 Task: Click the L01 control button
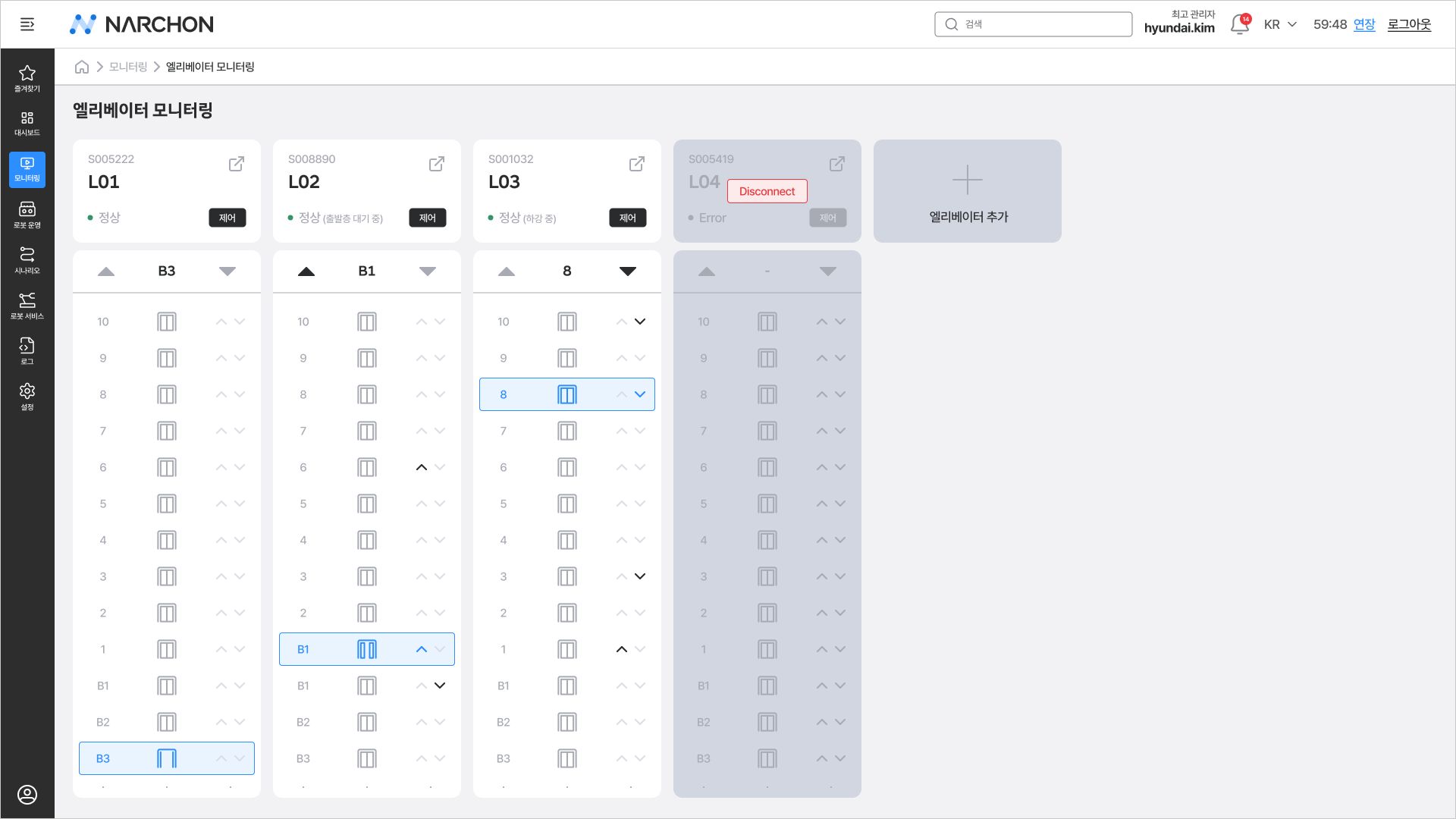point(227,218)
